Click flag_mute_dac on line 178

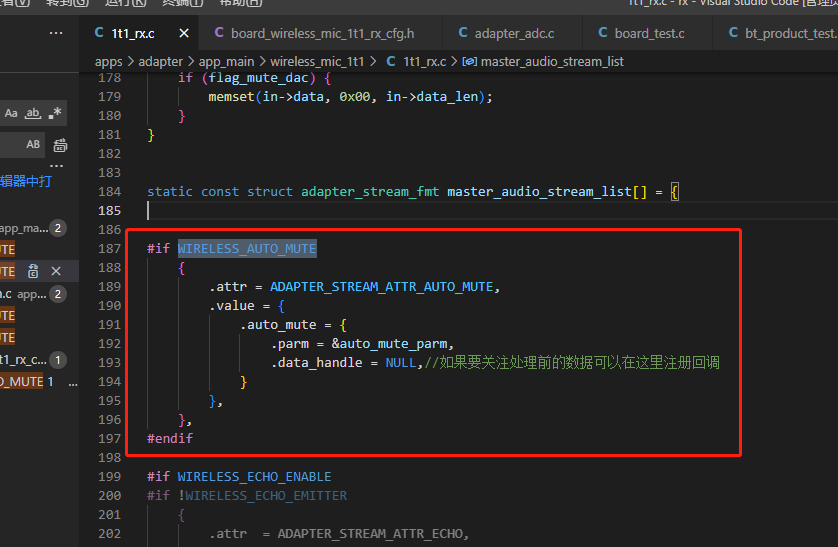coord(258,78)
